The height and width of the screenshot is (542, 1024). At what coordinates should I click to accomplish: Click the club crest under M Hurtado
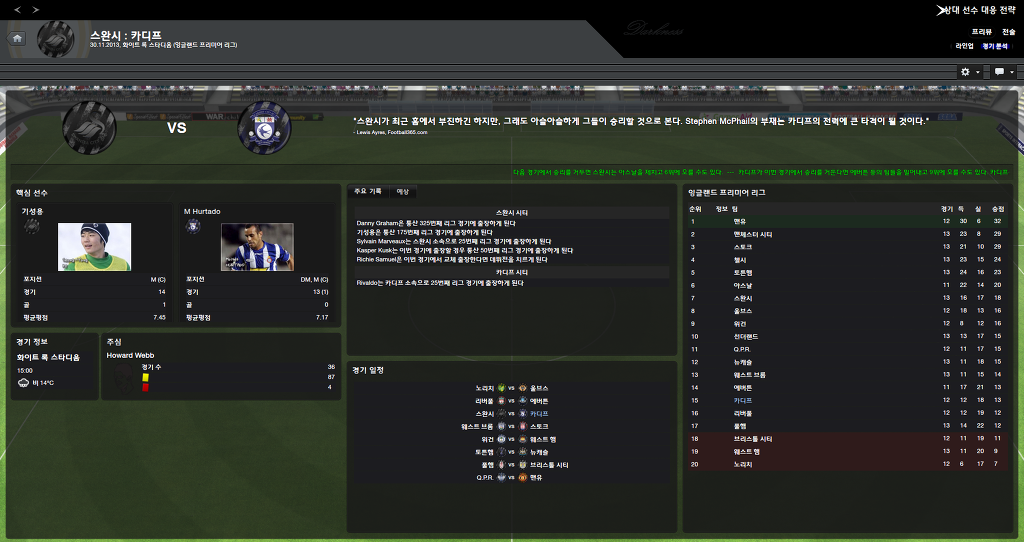[x=193, y=227]
